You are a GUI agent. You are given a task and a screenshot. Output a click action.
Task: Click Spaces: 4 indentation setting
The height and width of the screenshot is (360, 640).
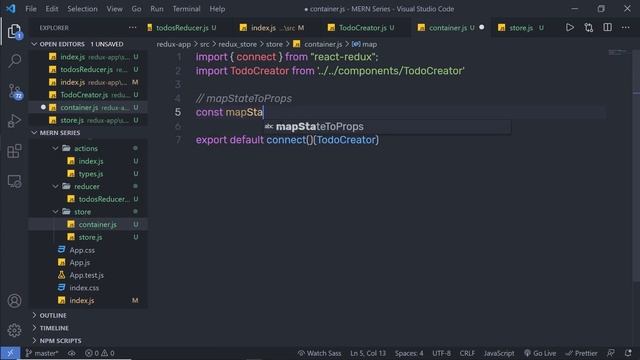pyautogui.click(x=409, y=353)
